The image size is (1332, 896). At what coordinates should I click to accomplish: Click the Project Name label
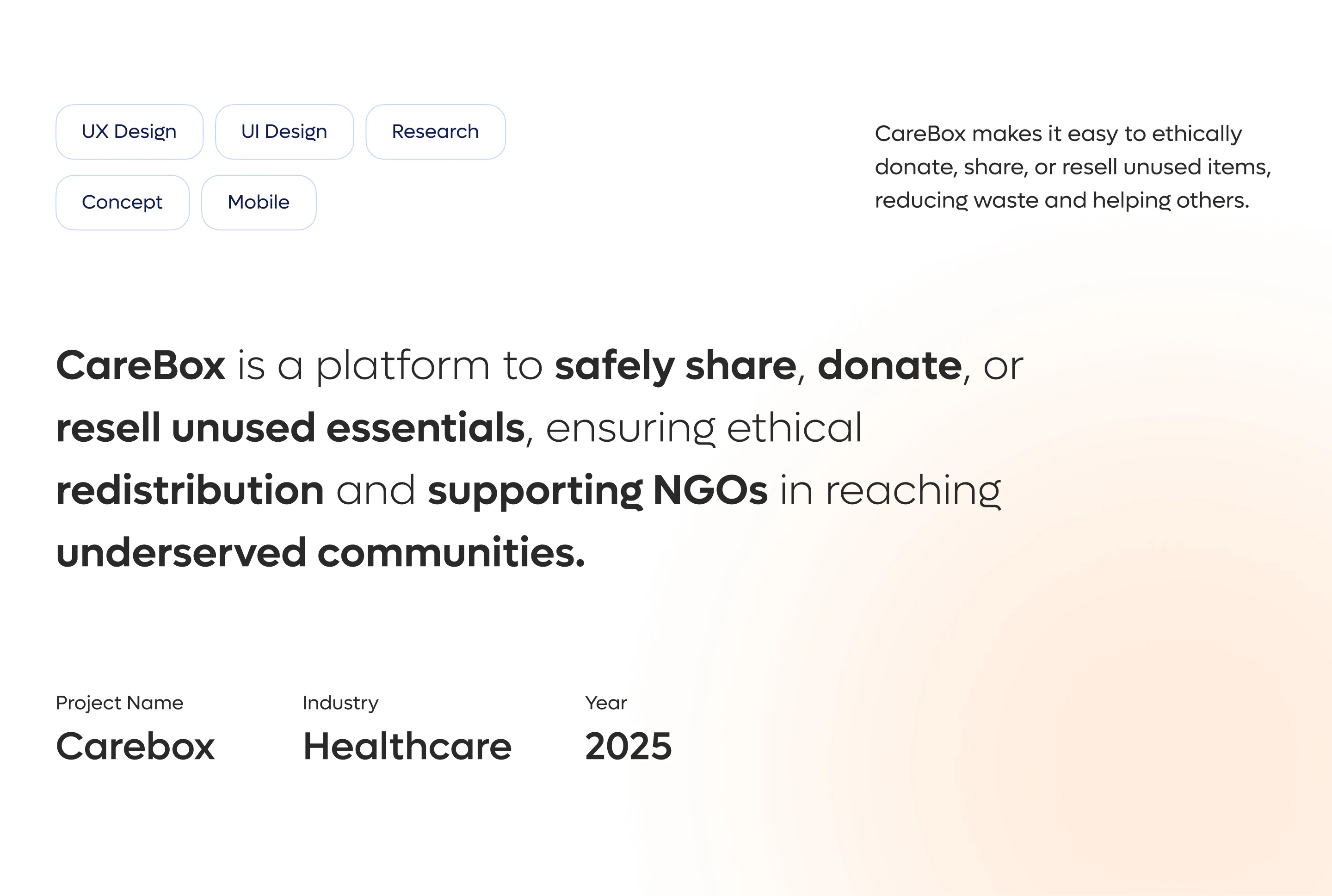[x=119, y=703]
